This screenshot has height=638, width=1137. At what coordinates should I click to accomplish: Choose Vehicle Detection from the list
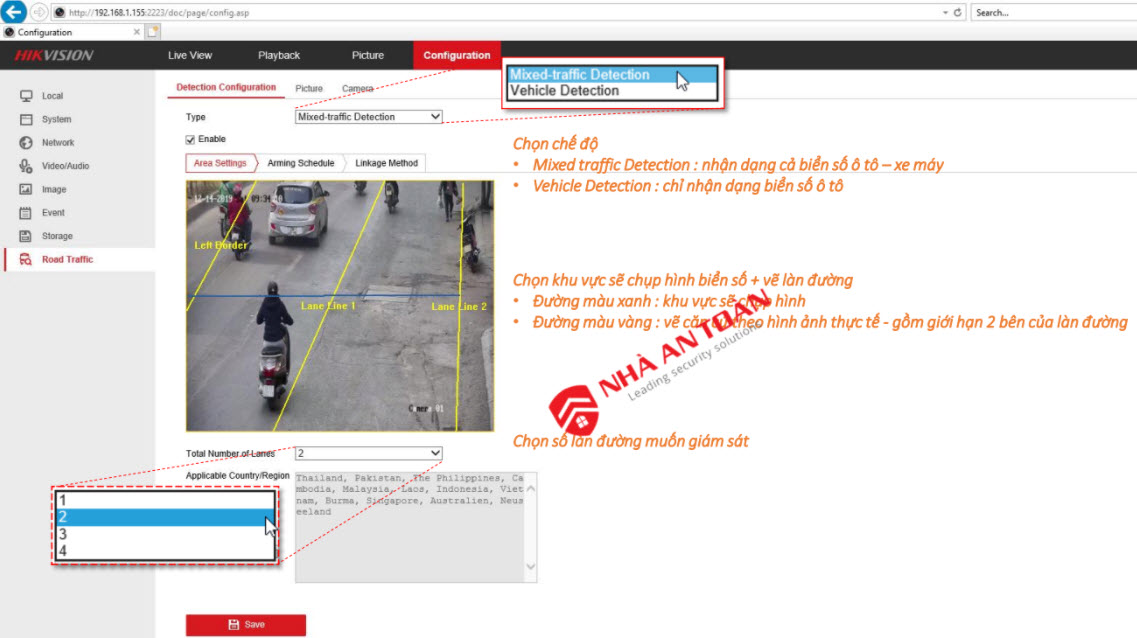[564, 91]
